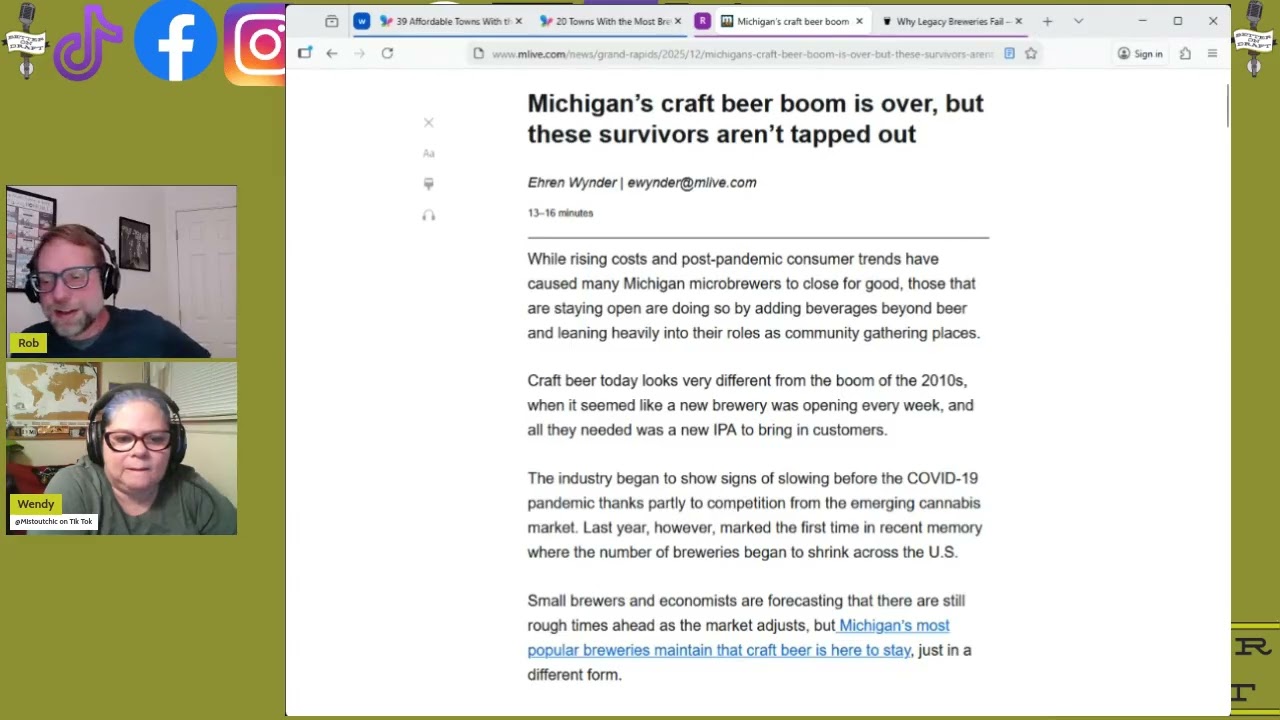Image resolution: width=1280 pixels, height=720 pixels.
Task: Click paragraph beginning 'Craft beer today looks'
Action: point(750,405)
